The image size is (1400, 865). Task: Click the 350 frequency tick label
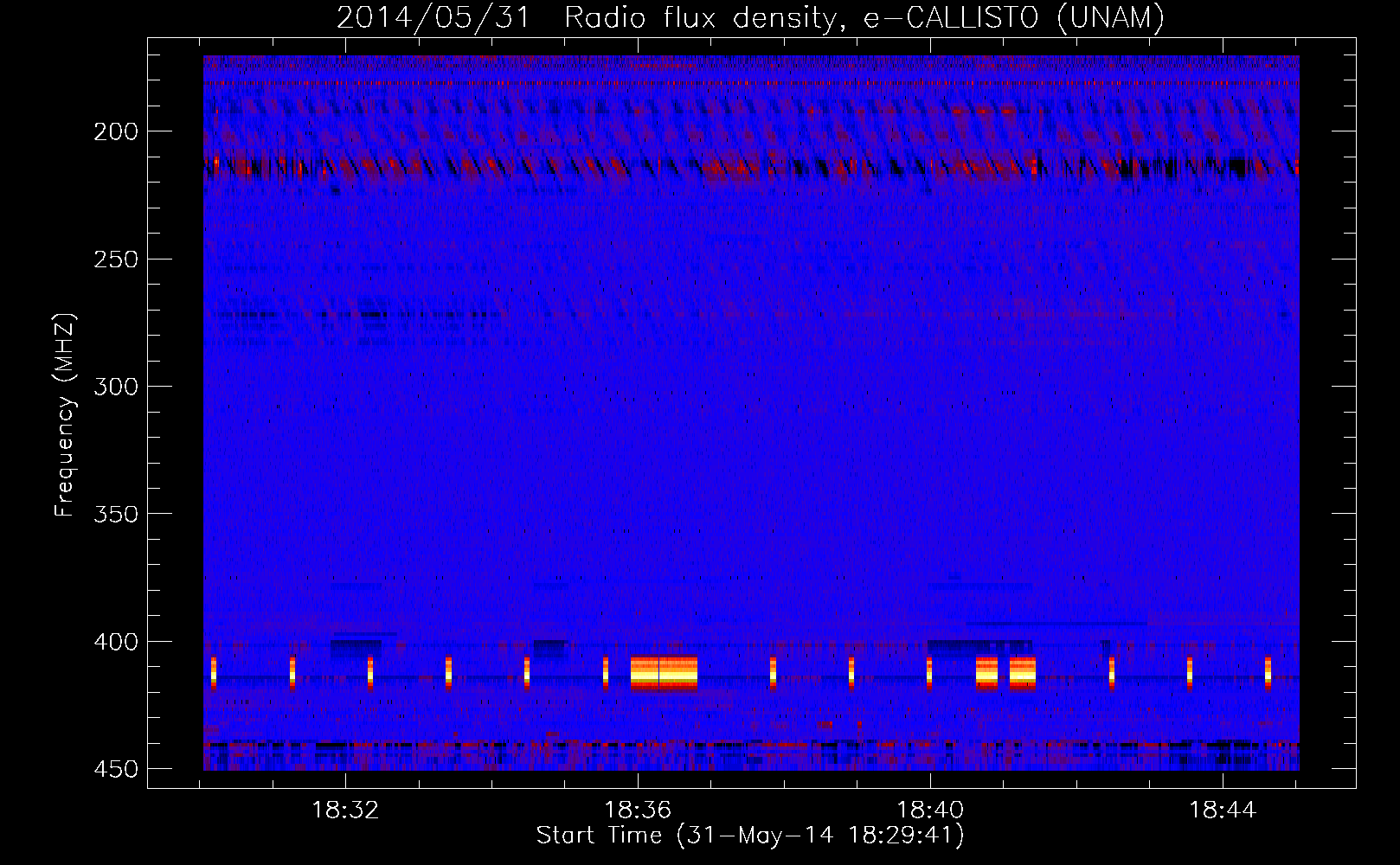pyautogui.click(x=115, y=514)
